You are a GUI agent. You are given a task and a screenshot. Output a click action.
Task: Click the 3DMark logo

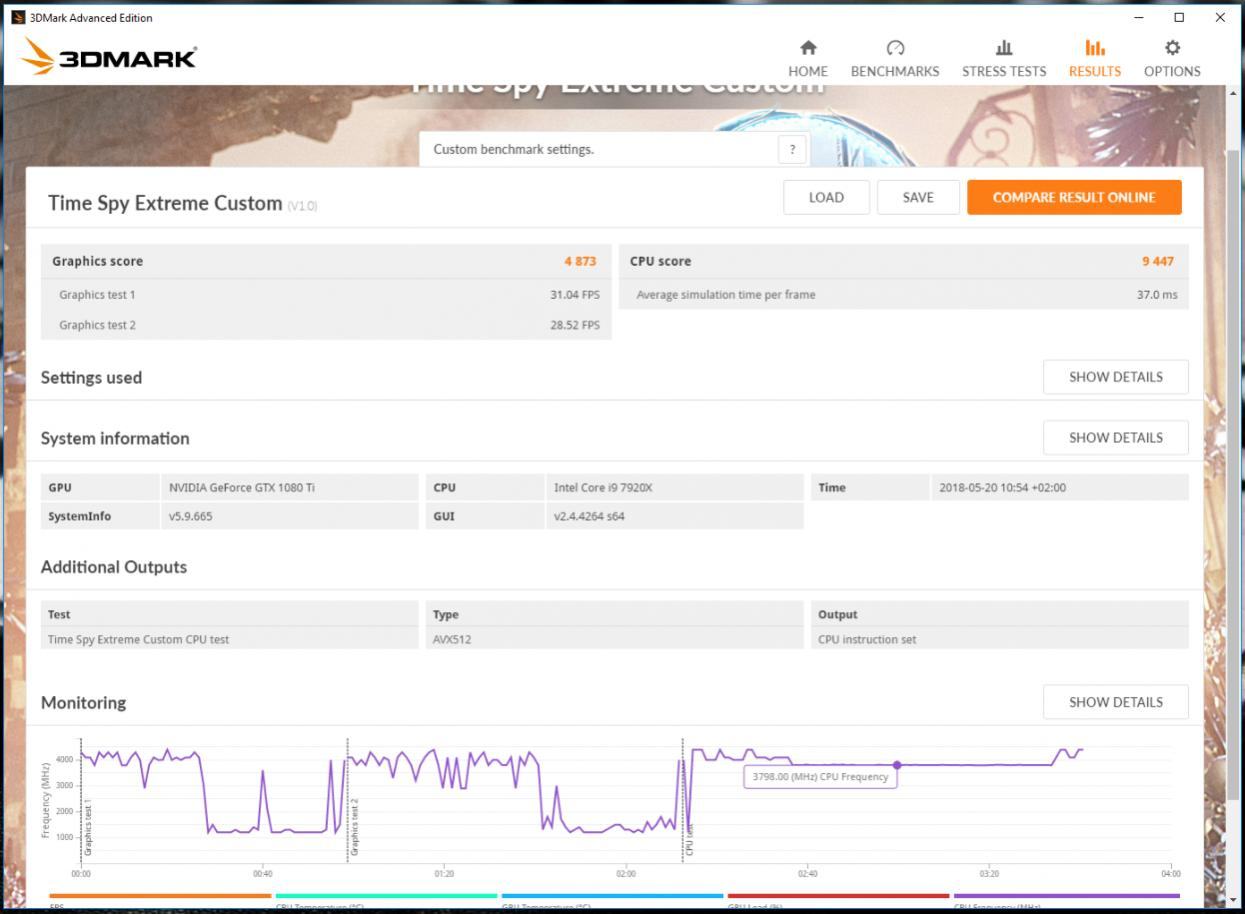[108, 57]
